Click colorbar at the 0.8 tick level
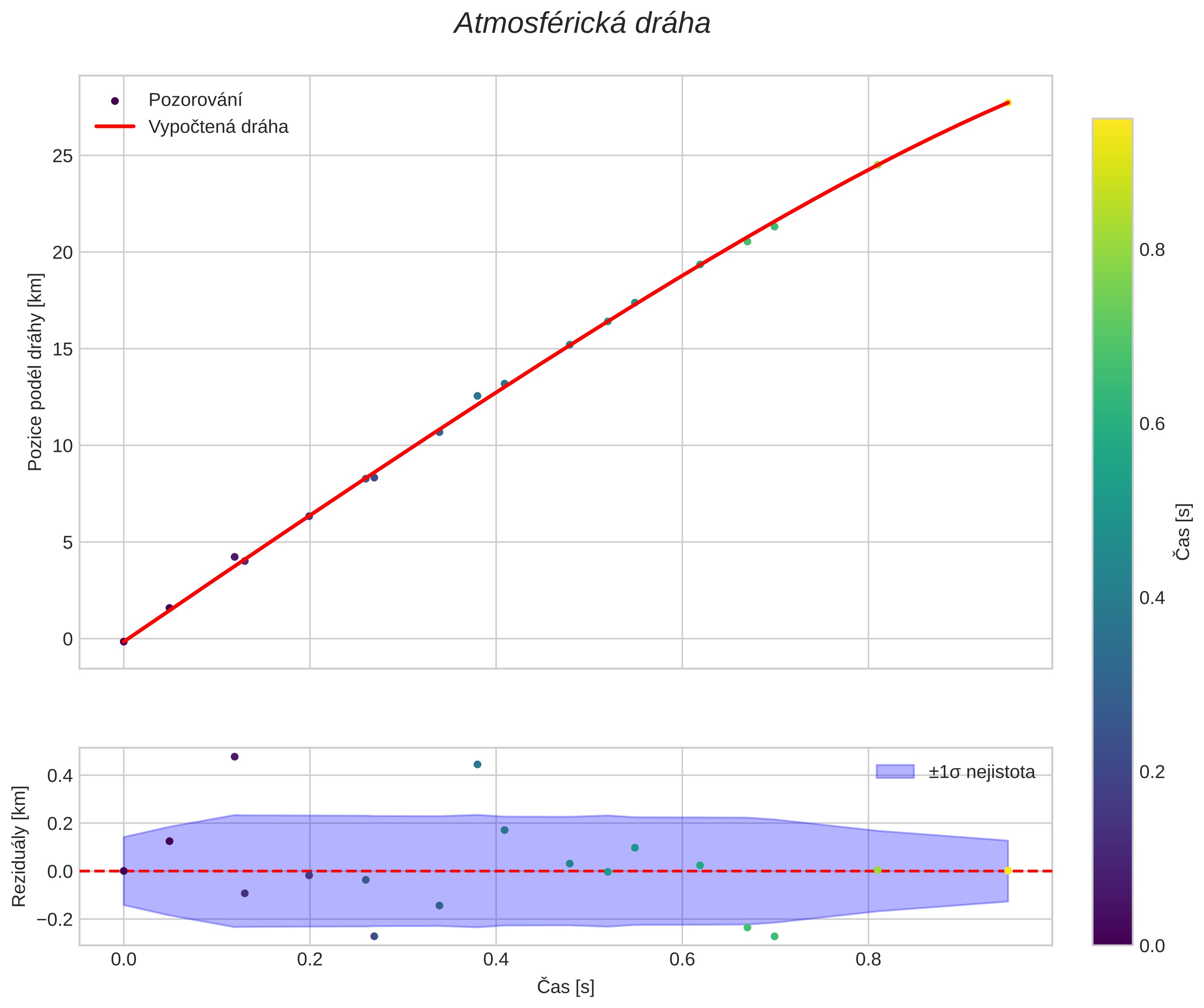The height and width of the screenshot is (1008, 1204). click(1112, 250)
